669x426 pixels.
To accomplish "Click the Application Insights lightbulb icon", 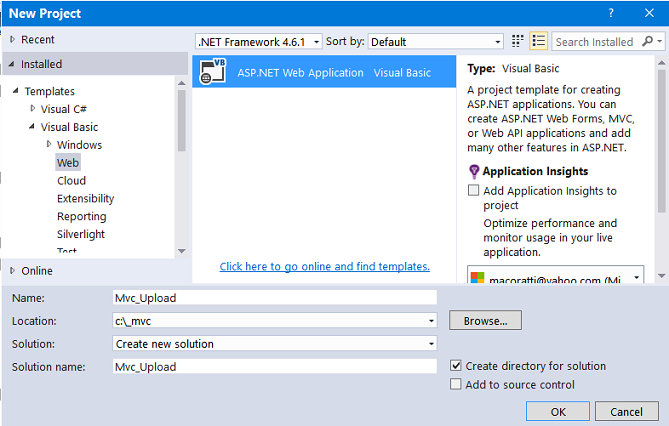I will 474,172.
